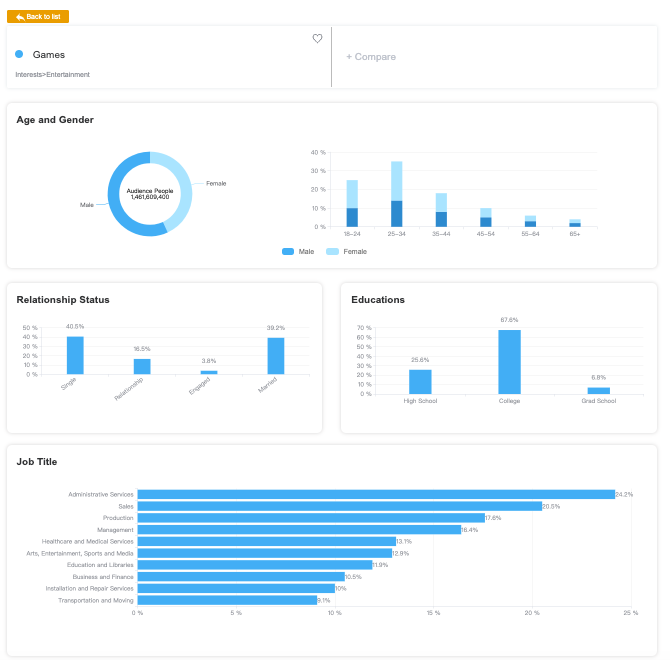Screen dimensions: 670x660
Task: Click the Arts, Entertainment, Sports and Media bar
Action: coord(264,553)
